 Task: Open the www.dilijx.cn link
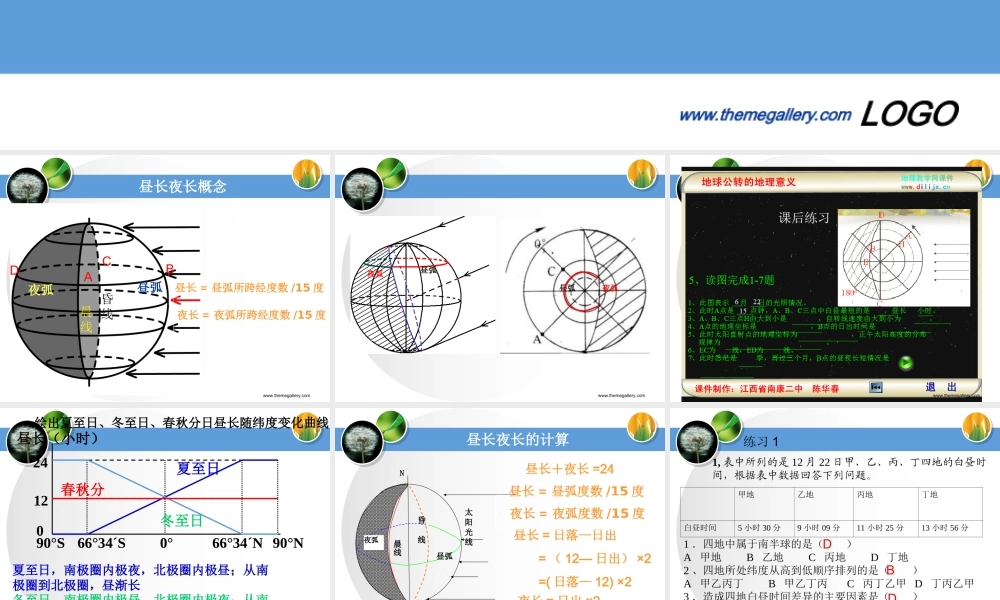tap(926, 188)
